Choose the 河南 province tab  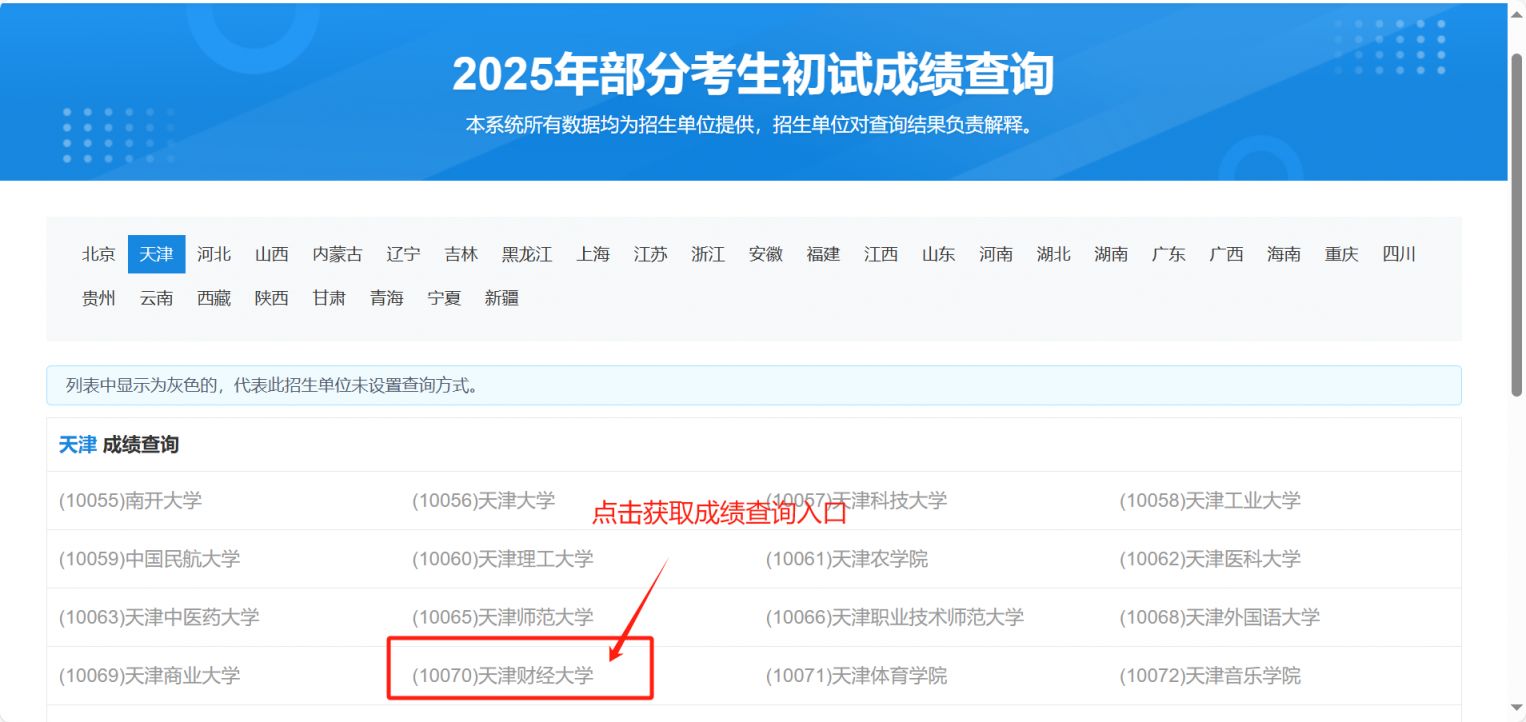point(996,254)
